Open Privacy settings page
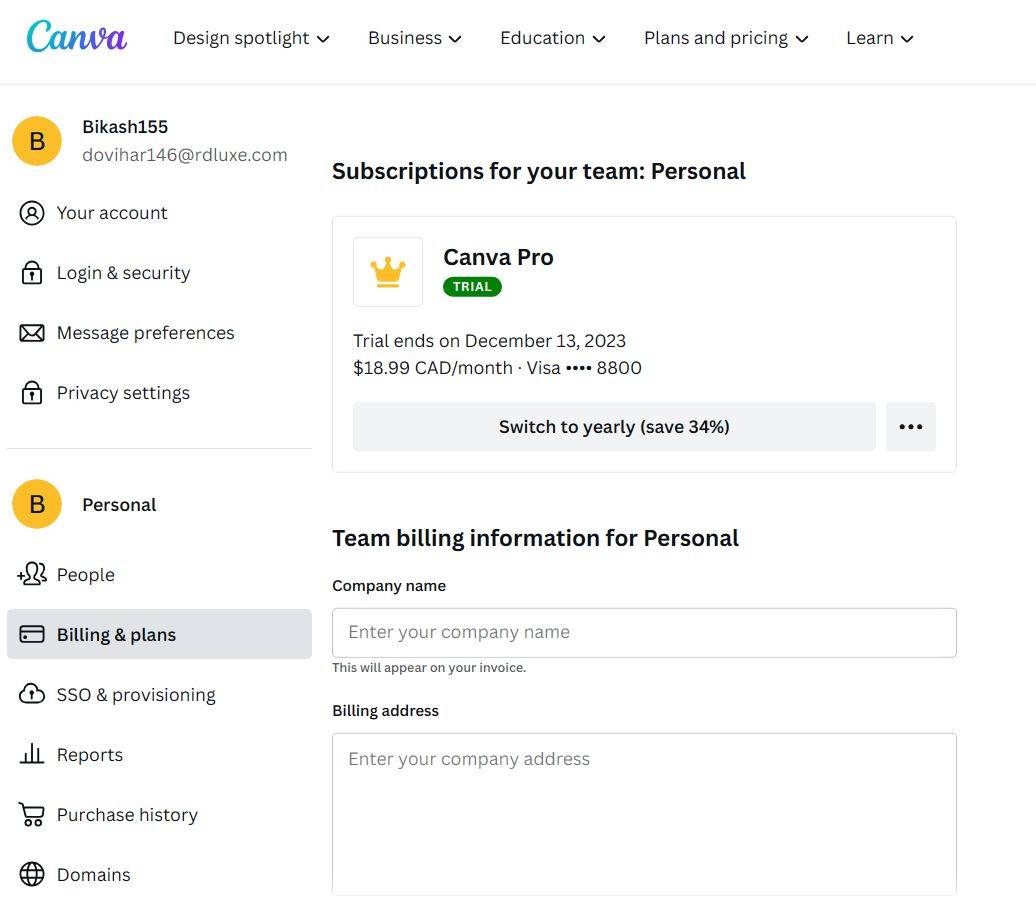 click(123, 393)
